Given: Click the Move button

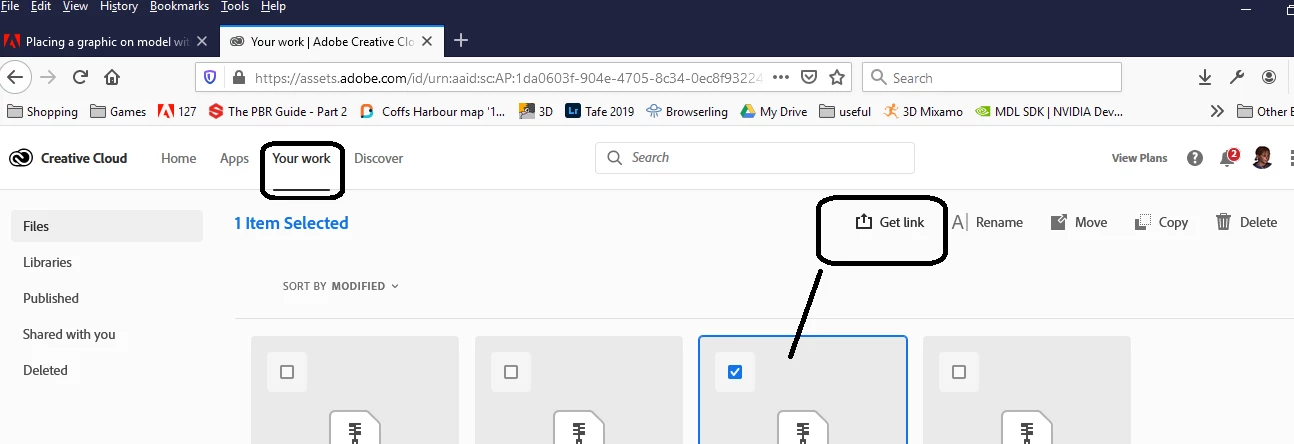Looking at the screenshot, I should coord(1079,222).
